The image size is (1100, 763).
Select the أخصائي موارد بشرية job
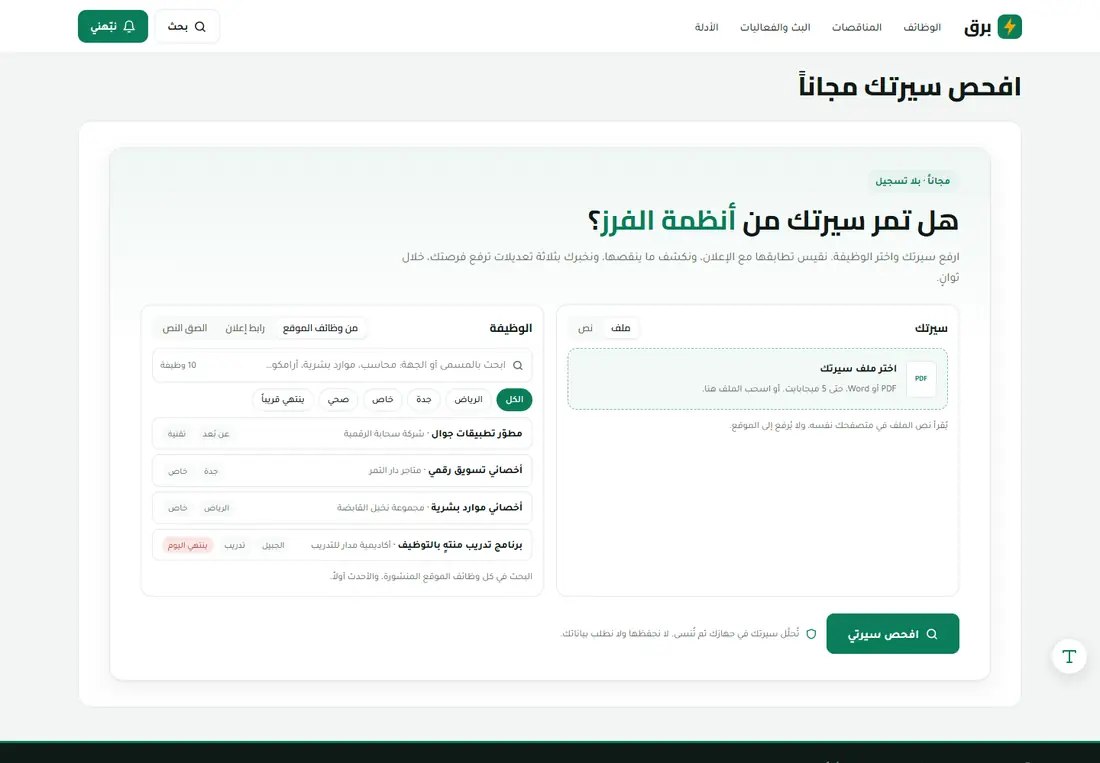coord(342,508)
